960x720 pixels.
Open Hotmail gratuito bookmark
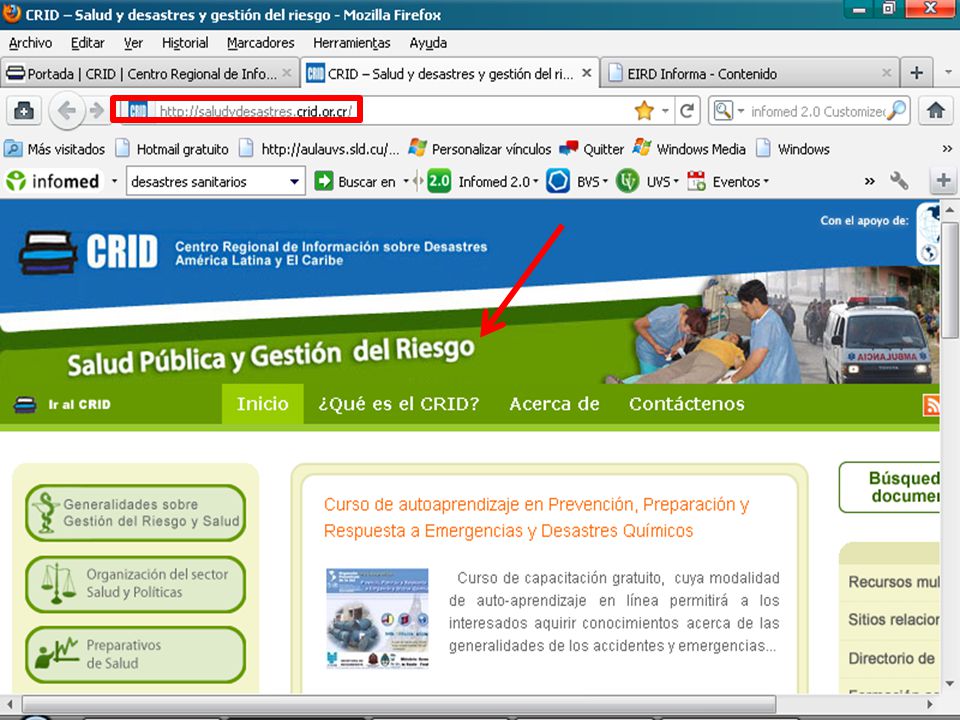[173, 149]
